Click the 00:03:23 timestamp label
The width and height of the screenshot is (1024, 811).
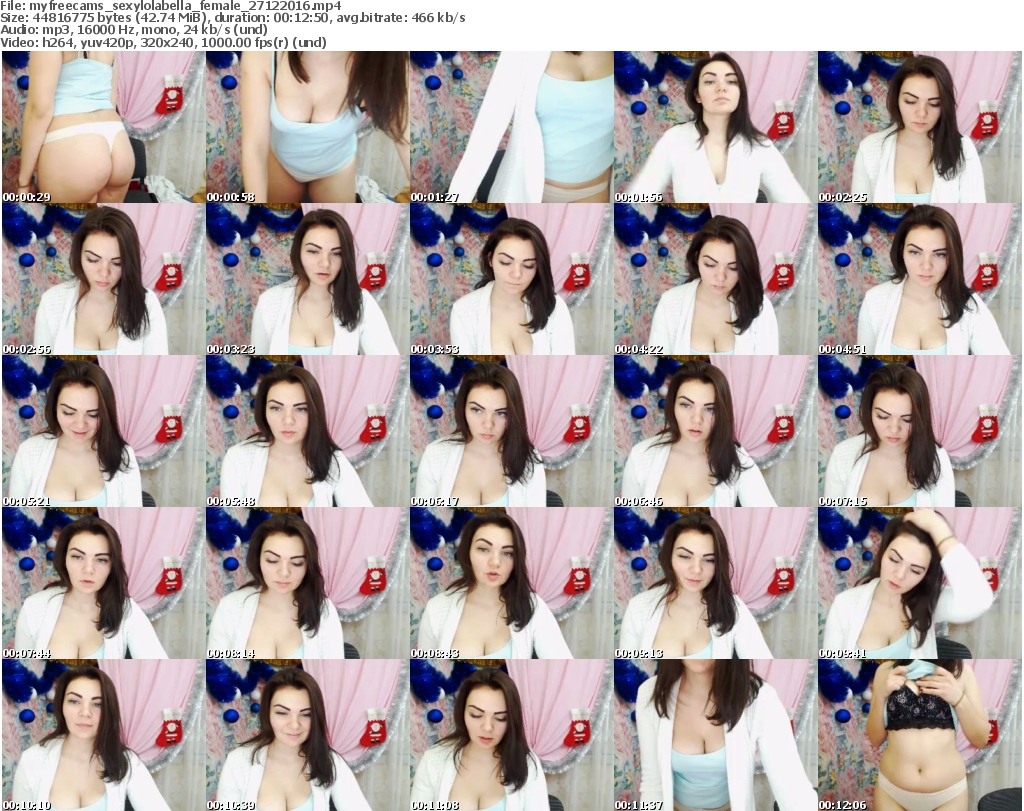[231, 349]
